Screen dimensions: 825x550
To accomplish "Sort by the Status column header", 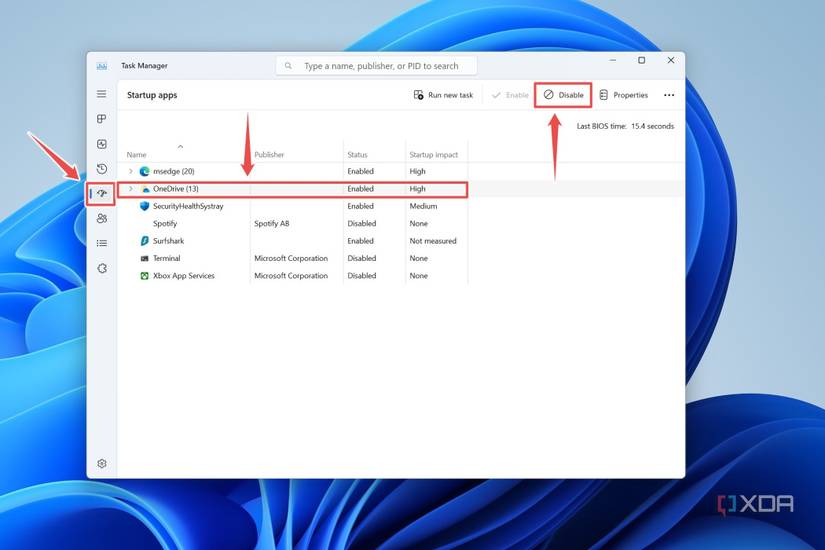I will click(357, 155).
